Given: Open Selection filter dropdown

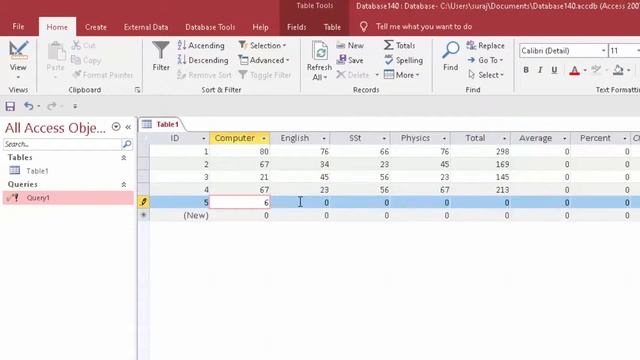Looking at the screenshot, I should (262, 45).
